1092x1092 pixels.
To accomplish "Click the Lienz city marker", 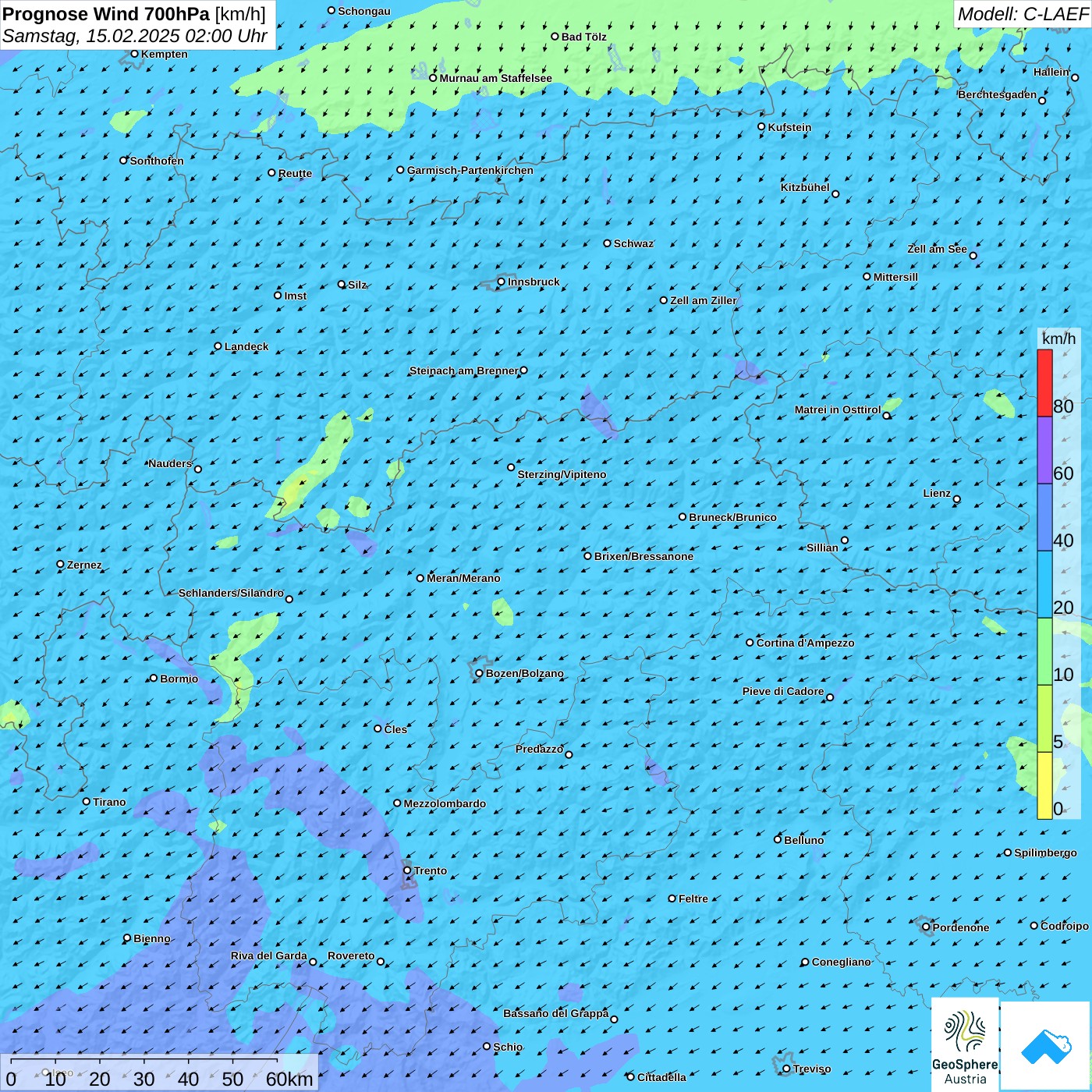I will coord(957,499).
